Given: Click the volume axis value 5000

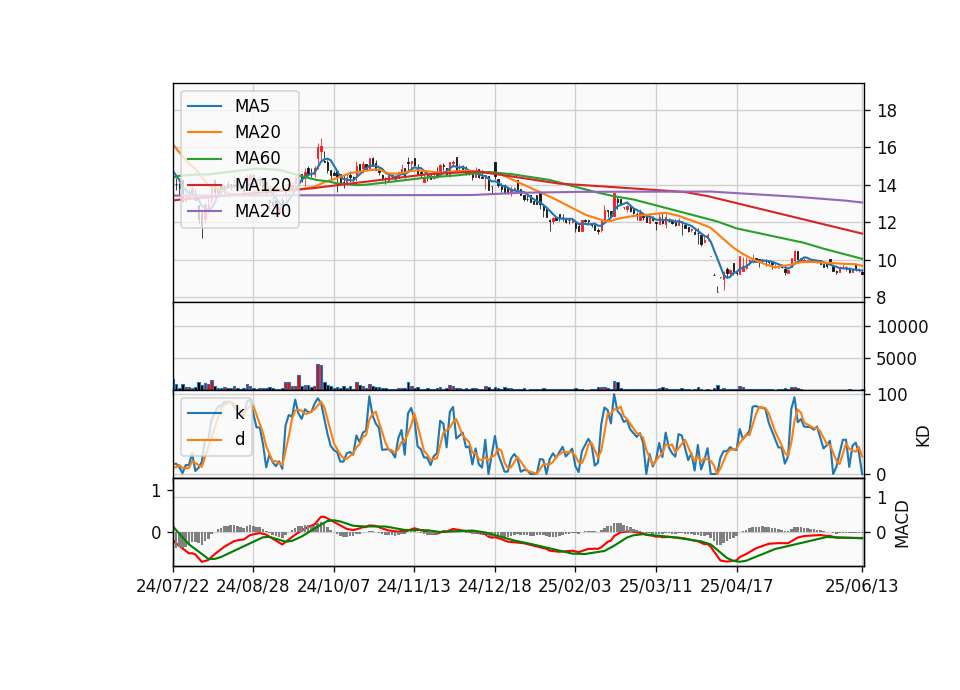Looking at the screenshot, I should point(897,359).
